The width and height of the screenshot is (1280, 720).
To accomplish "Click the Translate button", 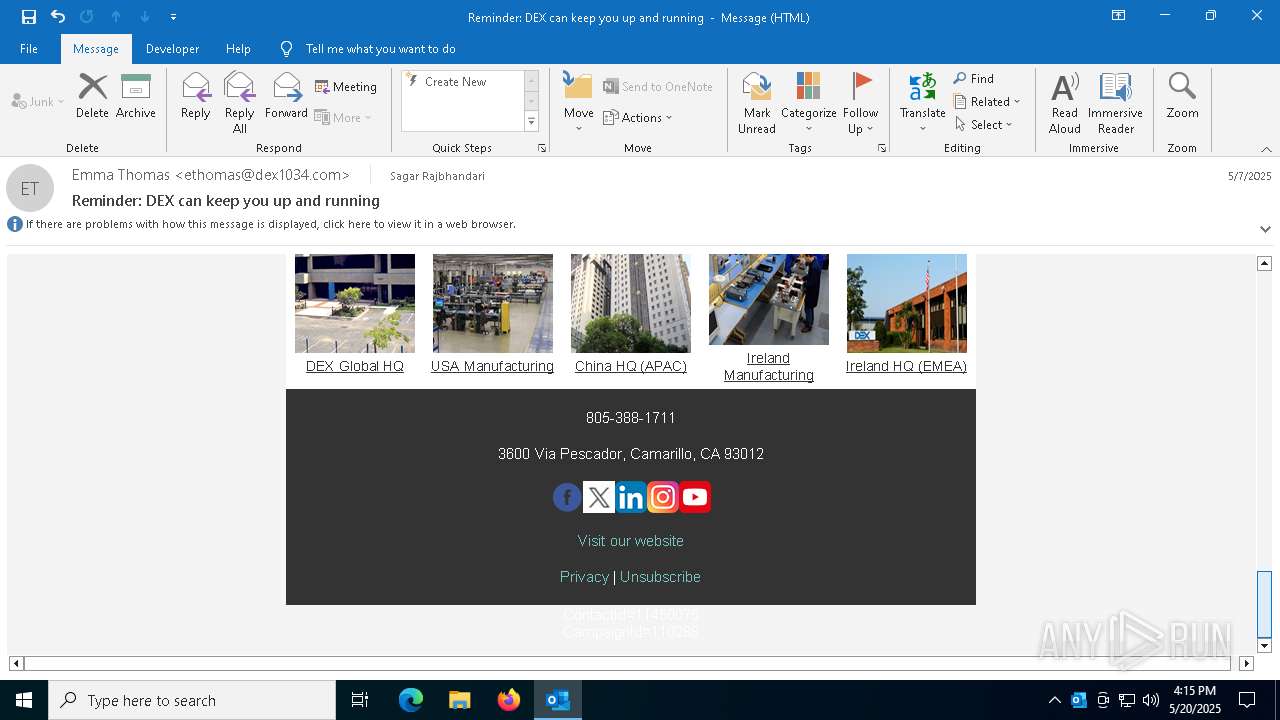I will [923, 103].
